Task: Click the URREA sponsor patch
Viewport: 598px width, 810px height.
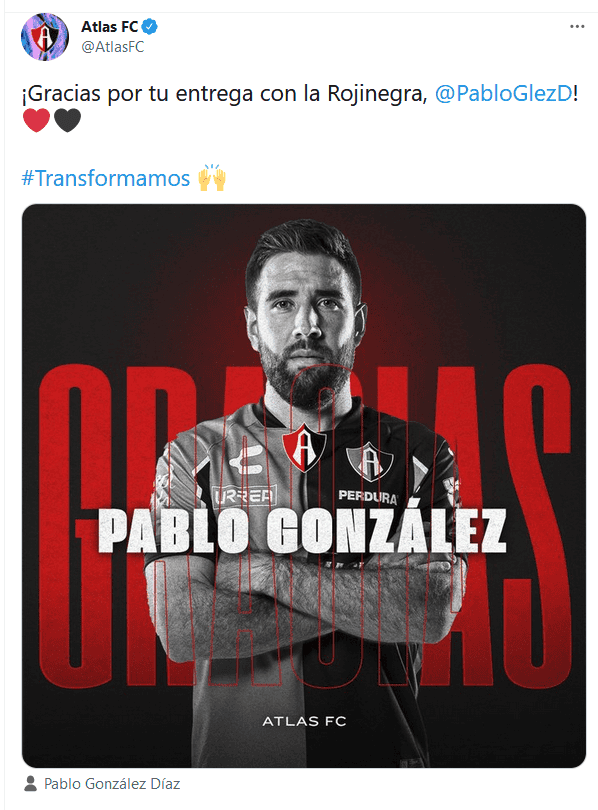Action: pyautogui.click(x=244, y=497)
